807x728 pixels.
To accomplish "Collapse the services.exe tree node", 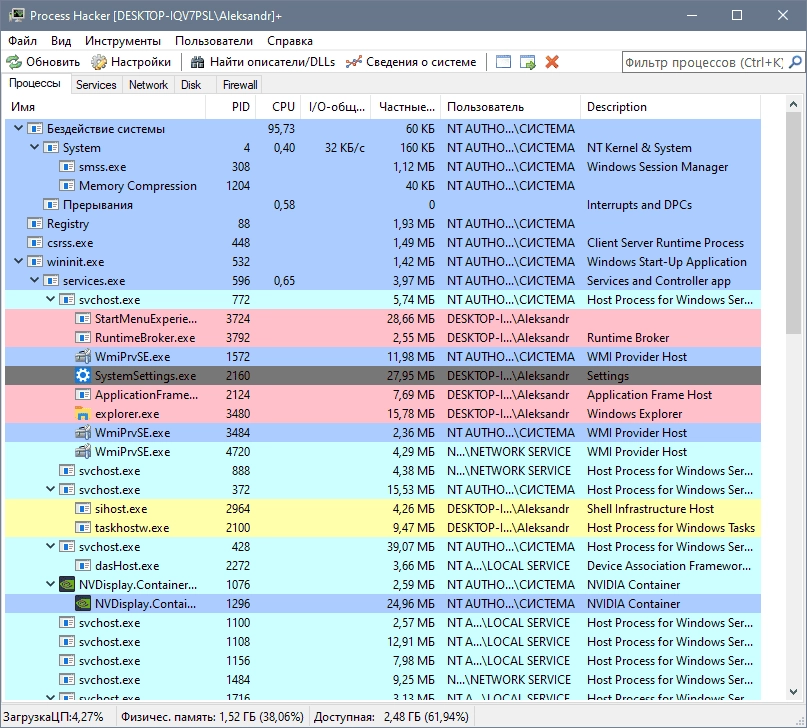I will (34, 280).
